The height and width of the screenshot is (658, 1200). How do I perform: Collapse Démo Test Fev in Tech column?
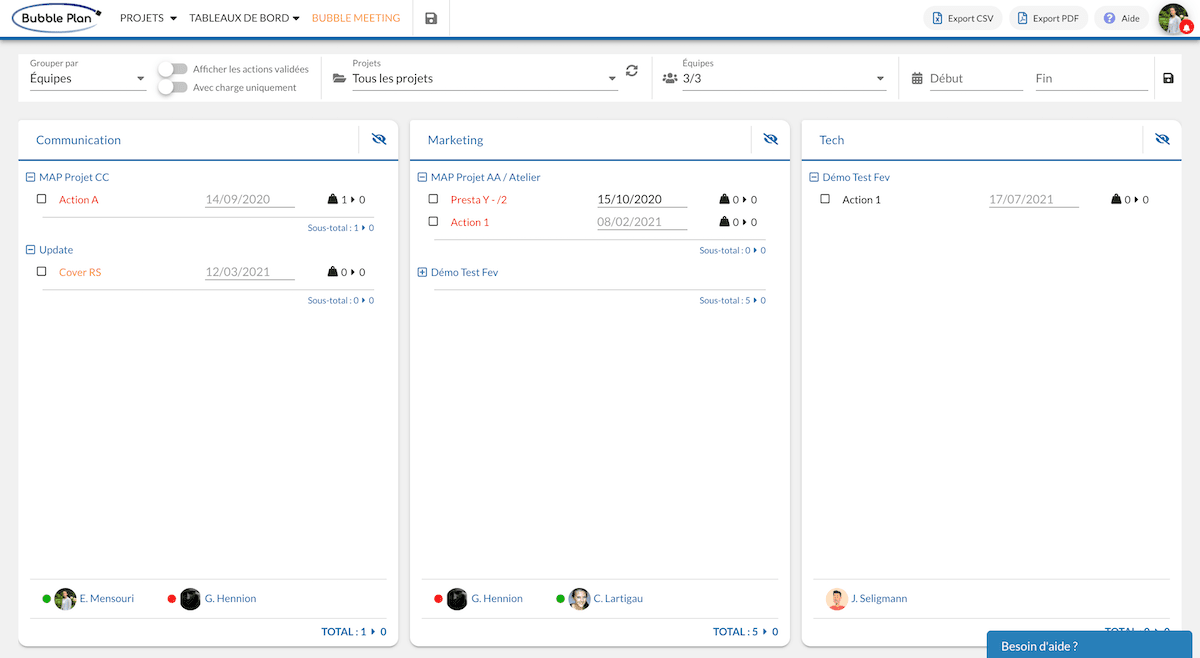(814, 177)
